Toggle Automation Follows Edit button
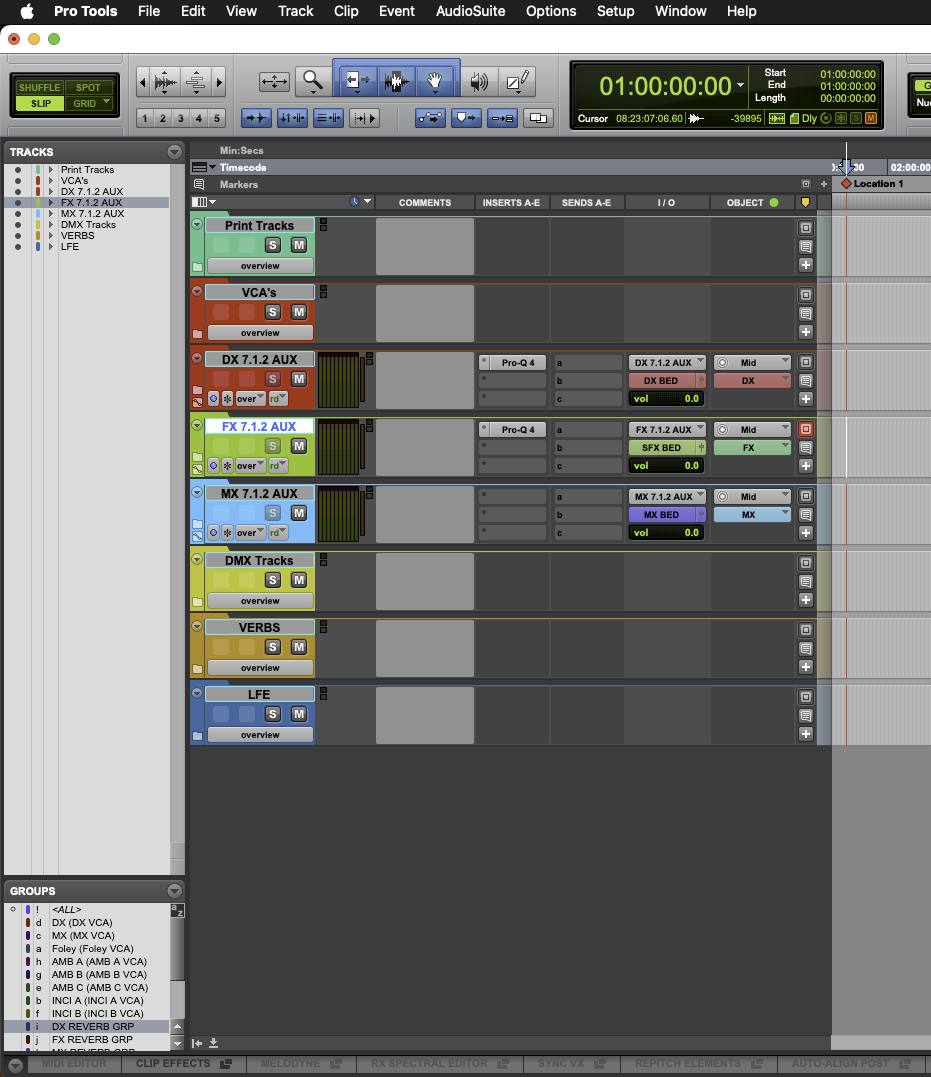This screenshot has height=1077, width=931. point(430,118)
